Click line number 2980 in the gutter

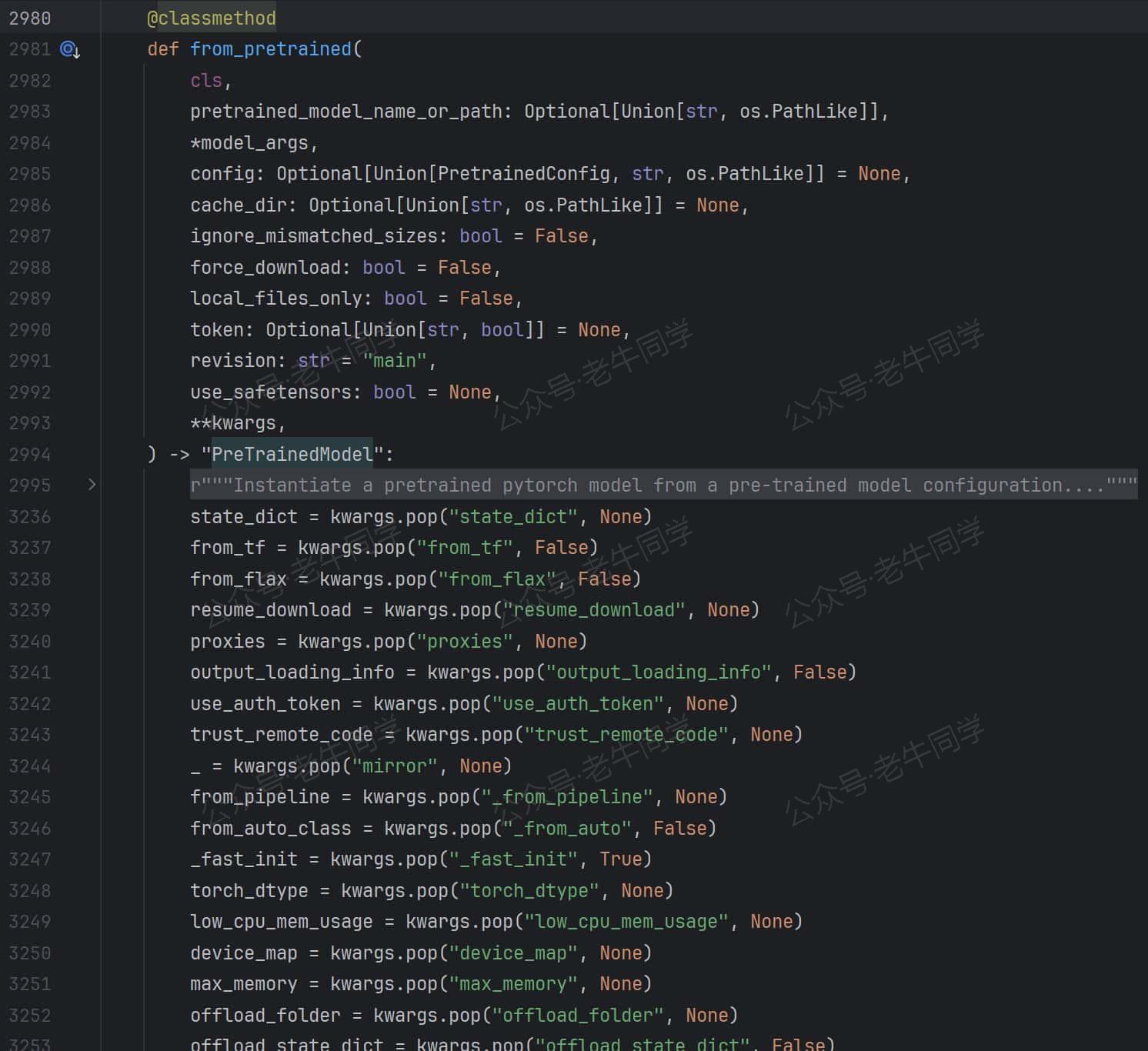[30, 18]
